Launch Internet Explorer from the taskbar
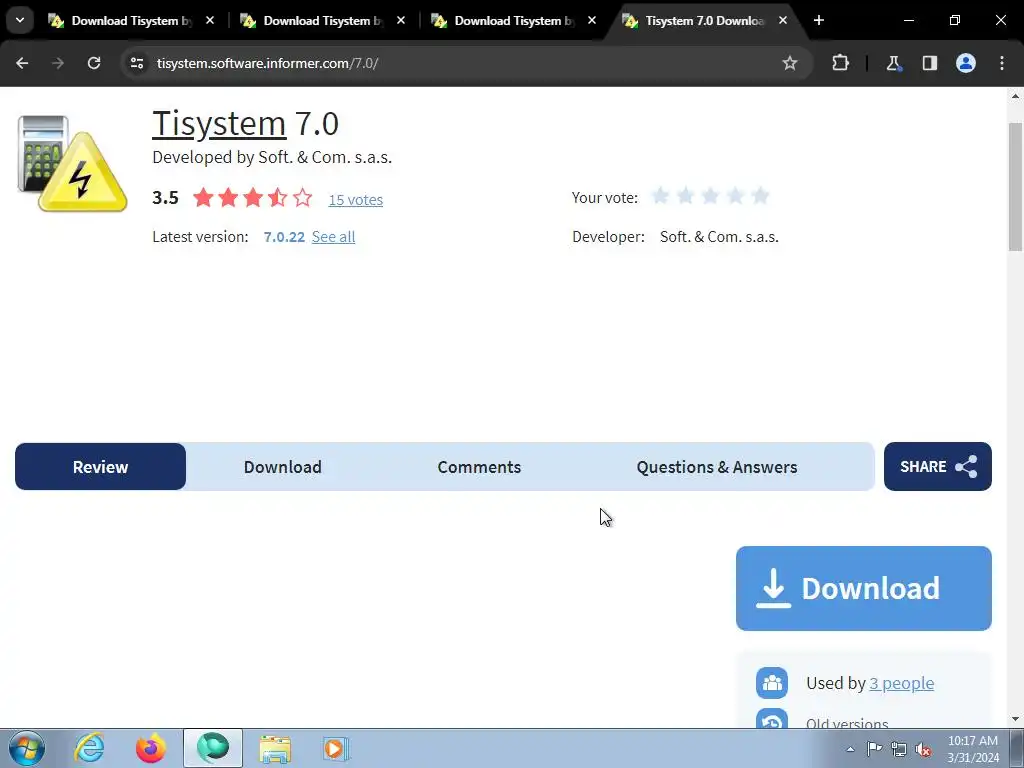 point(89,748)
